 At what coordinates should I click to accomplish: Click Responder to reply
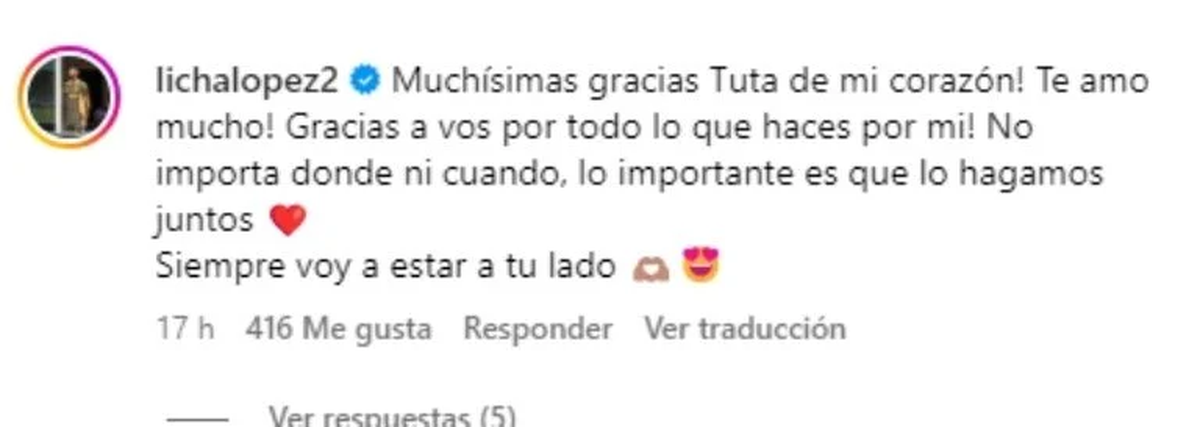538,328
